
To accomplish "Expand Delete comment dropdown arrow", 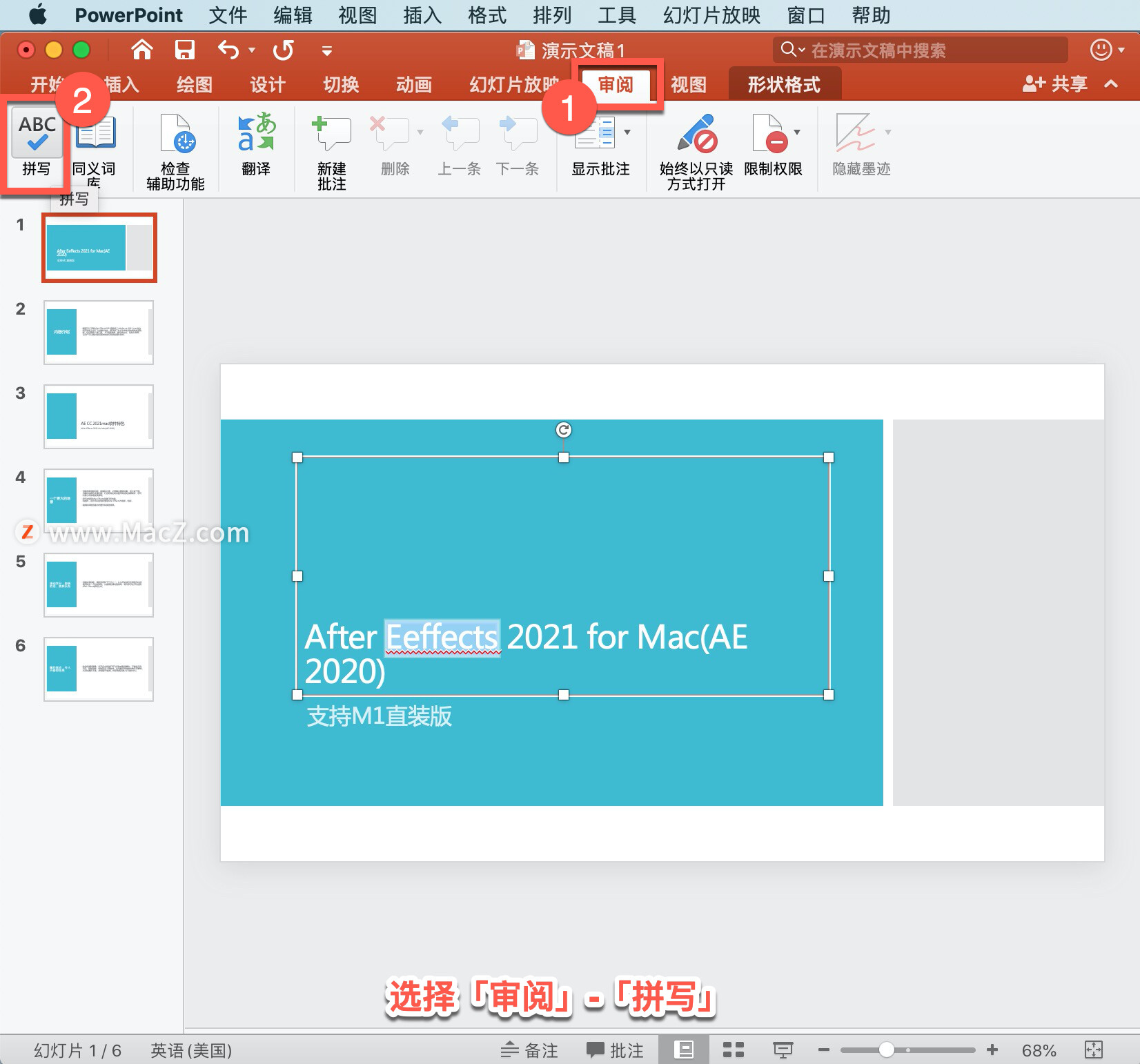I will pyautogui.click(x=420, y=131).
